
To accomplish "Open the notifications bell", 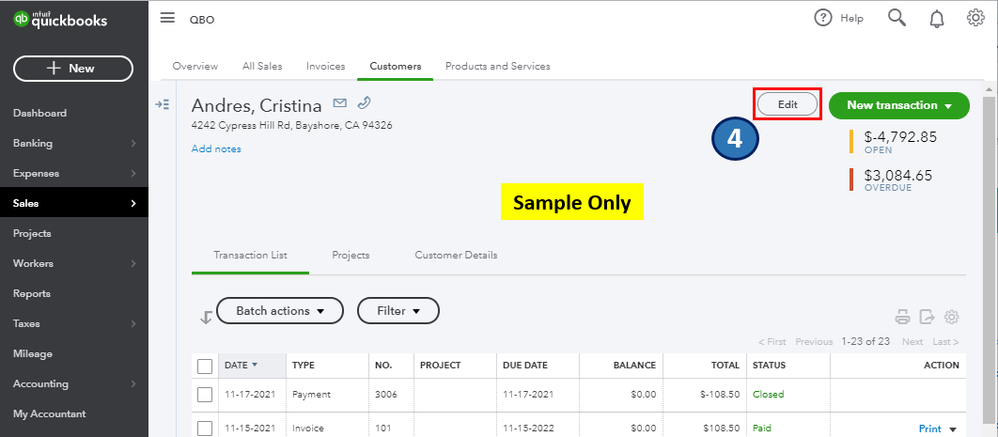I will (x=937, y=18).
